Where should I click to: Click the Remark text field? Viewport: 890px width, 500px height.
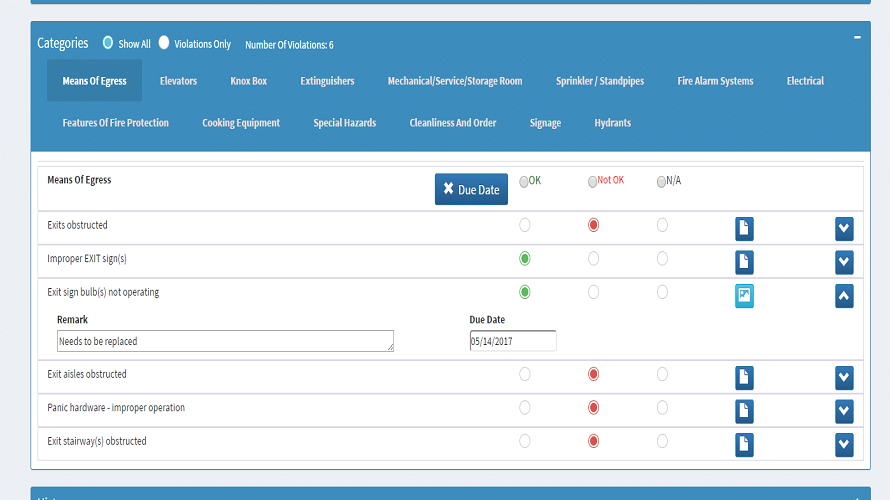(x=225, y=341)
